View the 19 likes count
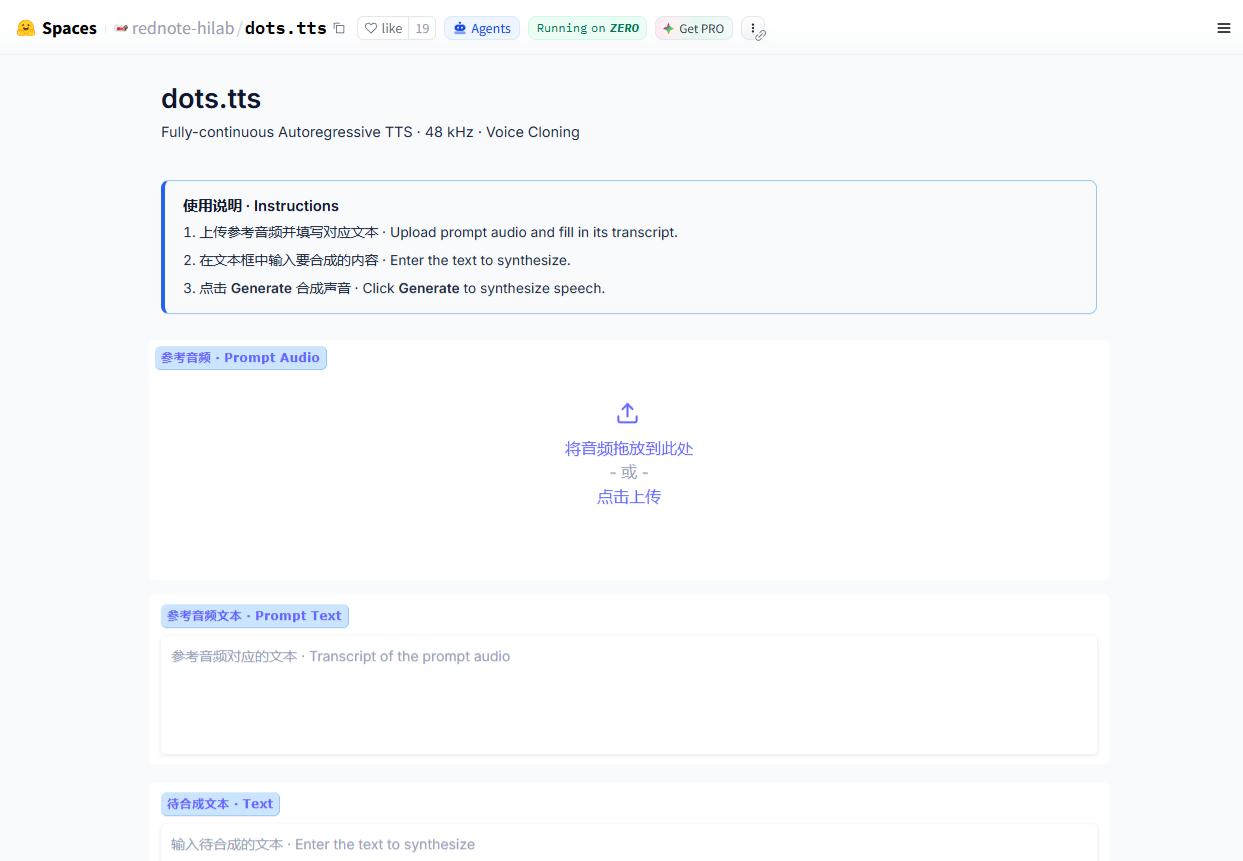Viewport: 1243px width, 861px height. pos(422,28)
